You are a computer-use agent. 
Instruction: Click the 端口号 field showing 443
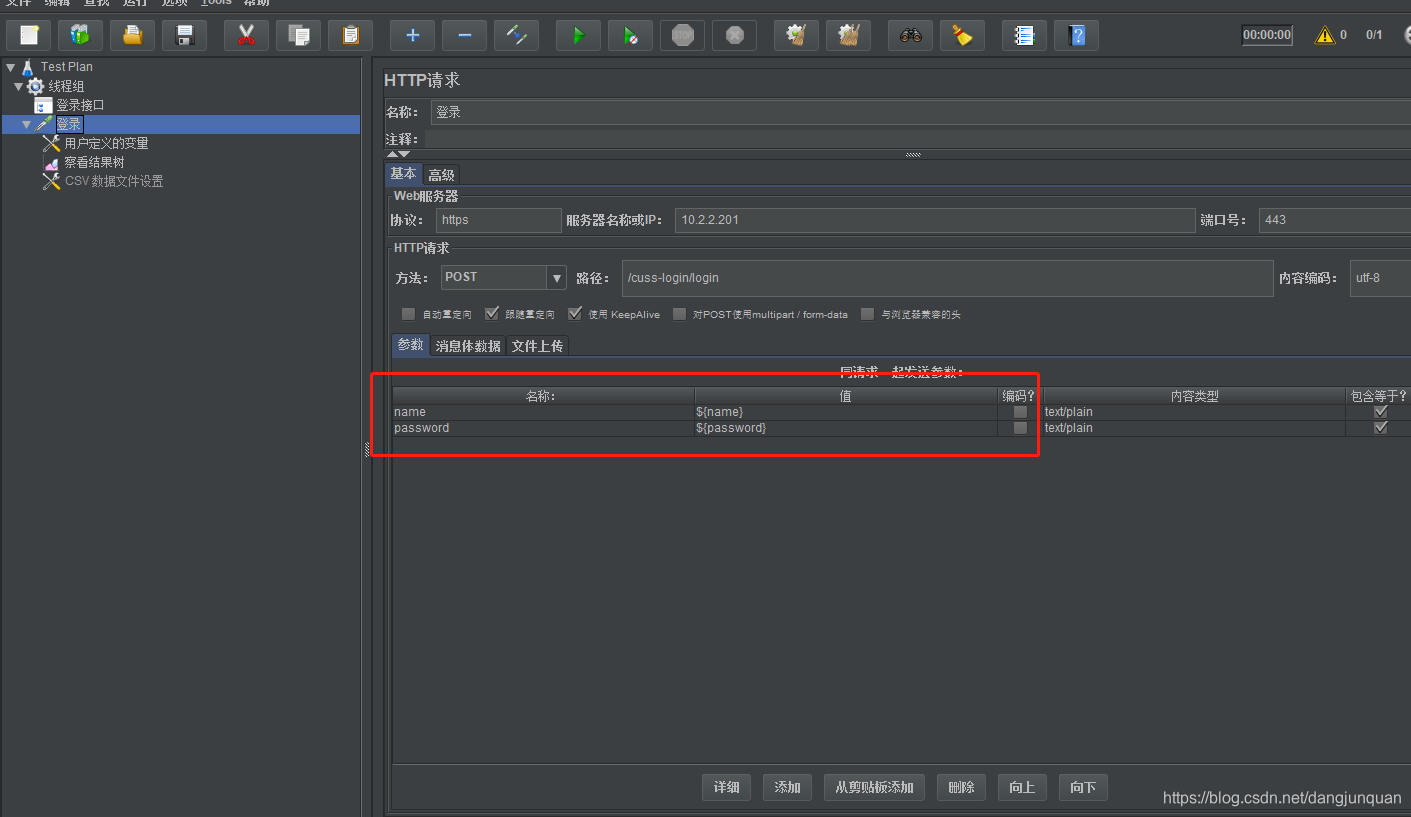[x=1335, y=220]
